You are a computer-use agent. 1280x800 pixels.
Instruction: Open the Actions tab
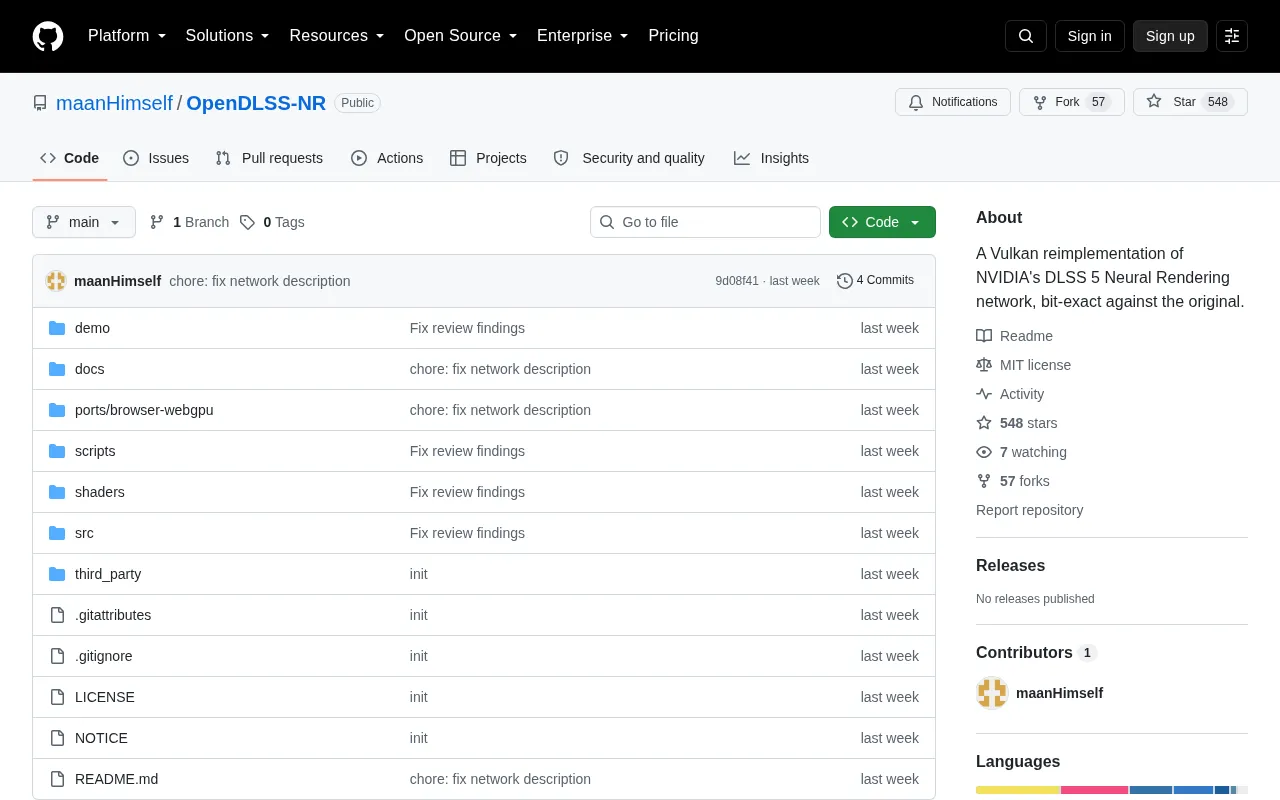coord(387,158)
